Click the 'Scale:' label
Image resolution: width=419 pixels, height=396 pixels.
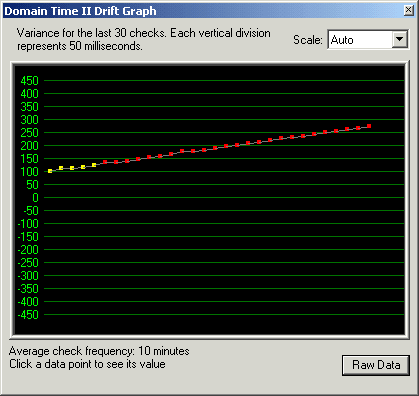click(x=308, y=40)
